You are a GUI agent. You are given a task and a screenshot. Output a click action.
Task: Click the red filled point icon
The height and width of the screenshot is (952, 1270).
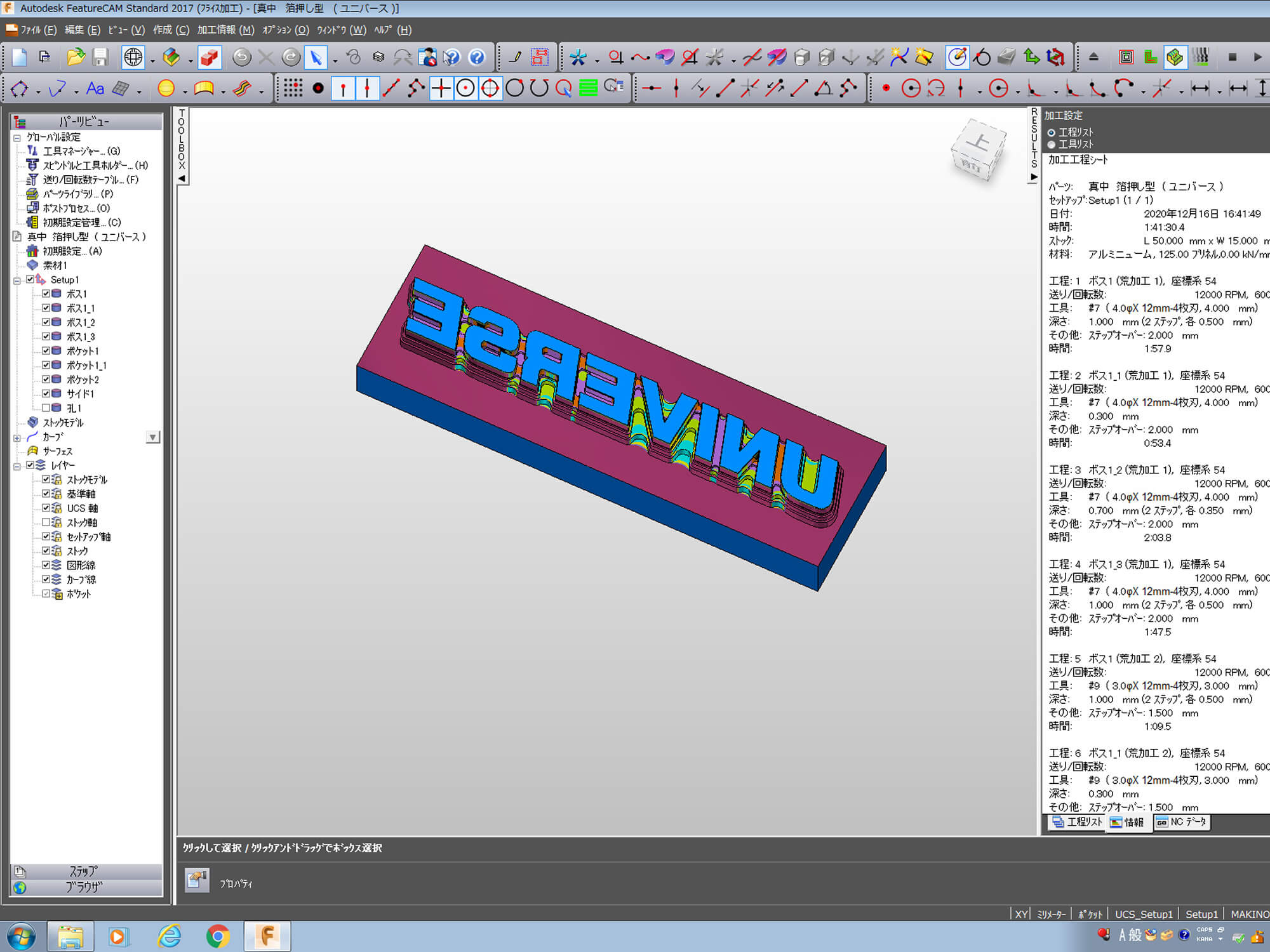click(886, 88)
